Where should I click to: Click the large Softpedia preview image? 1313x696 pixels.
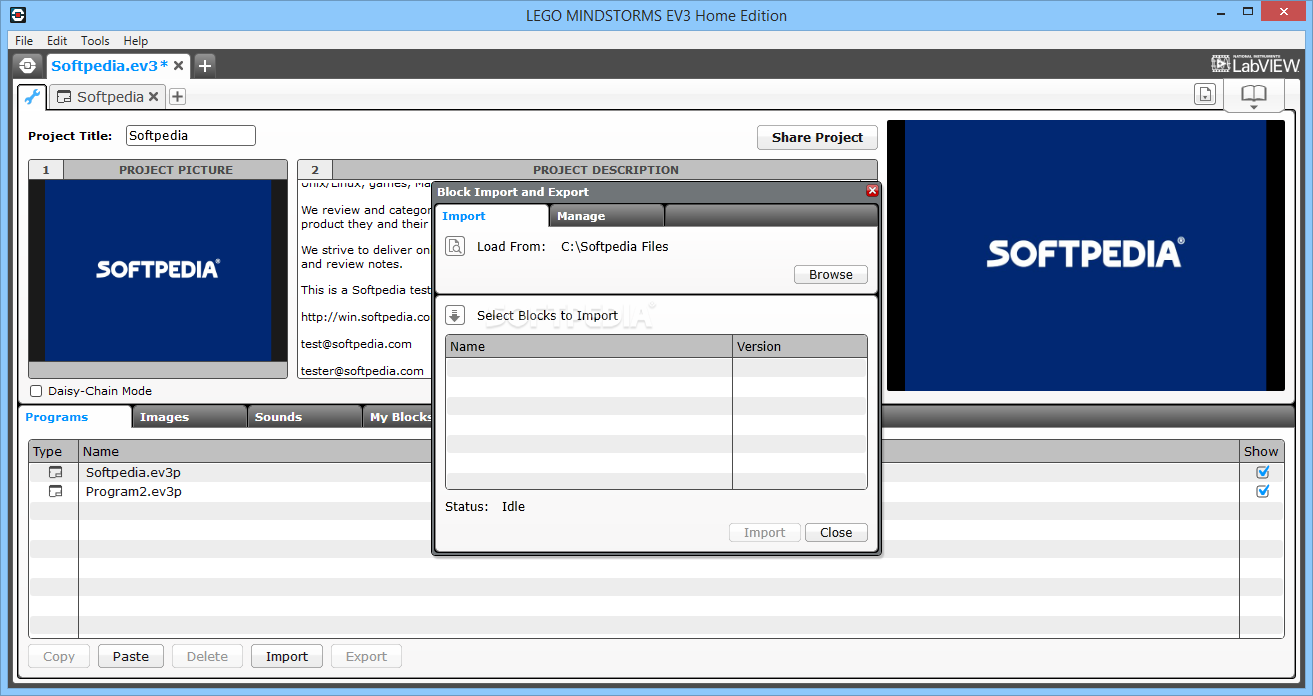coord(1085,255)
